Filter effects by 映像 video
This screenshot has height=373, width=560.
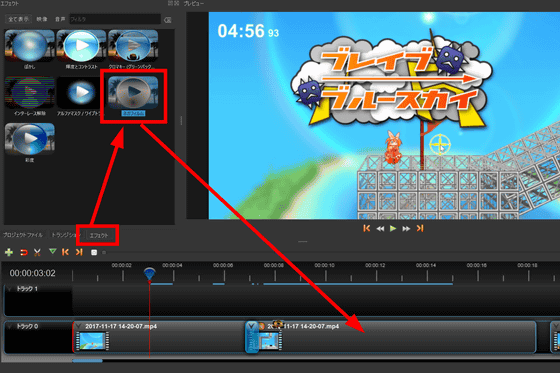pyautogui.click(x=42, y=19)
